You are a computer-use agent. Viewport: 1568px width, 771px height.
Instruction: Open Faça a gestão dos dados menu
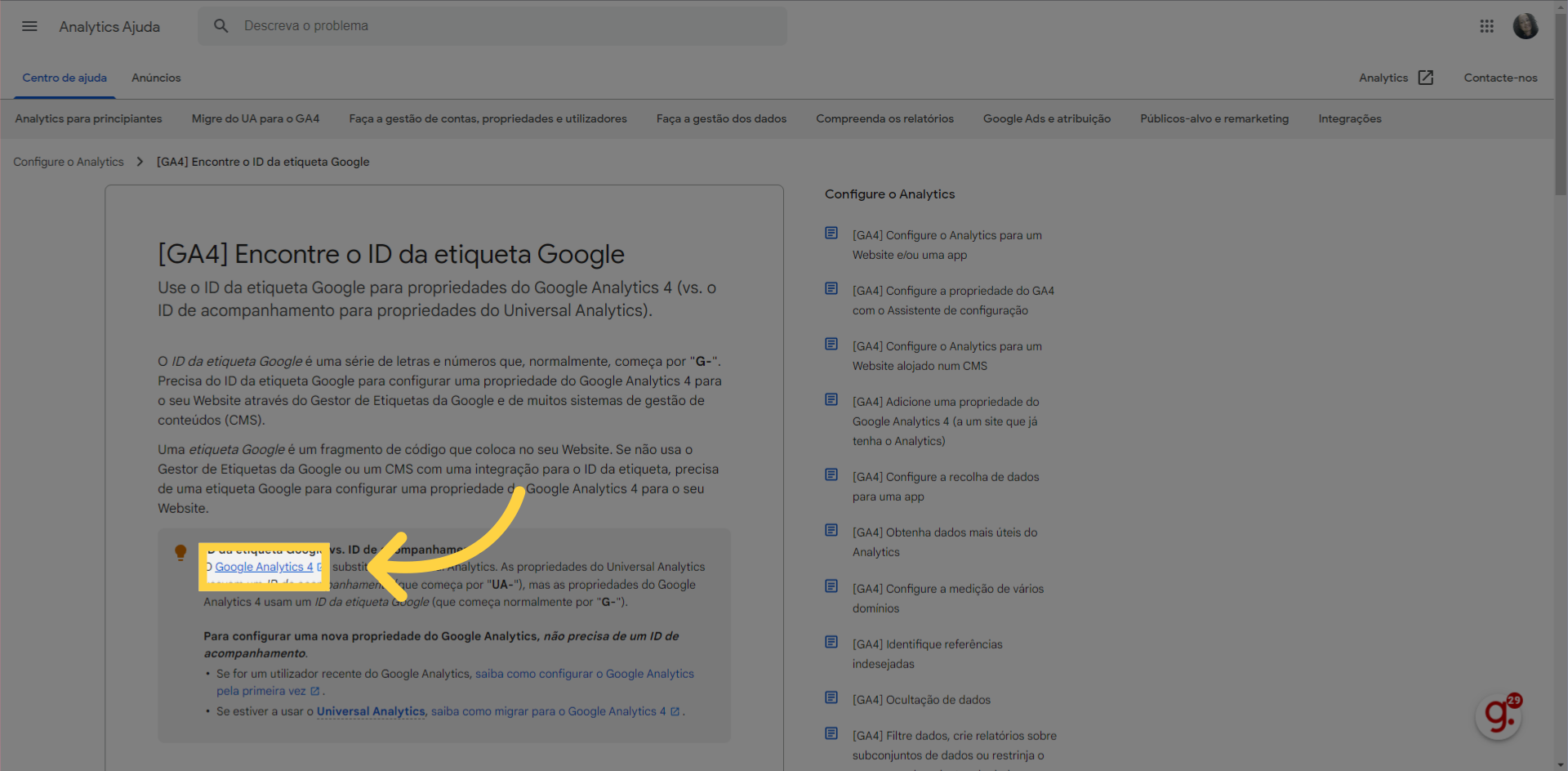coord(721,118)
